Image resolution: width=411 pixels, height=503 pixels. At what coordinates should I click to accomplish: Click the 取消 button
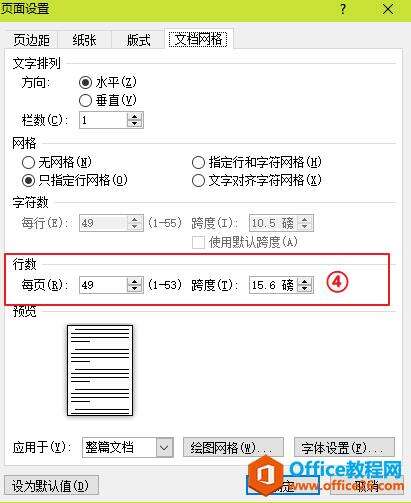coord(366,485)
